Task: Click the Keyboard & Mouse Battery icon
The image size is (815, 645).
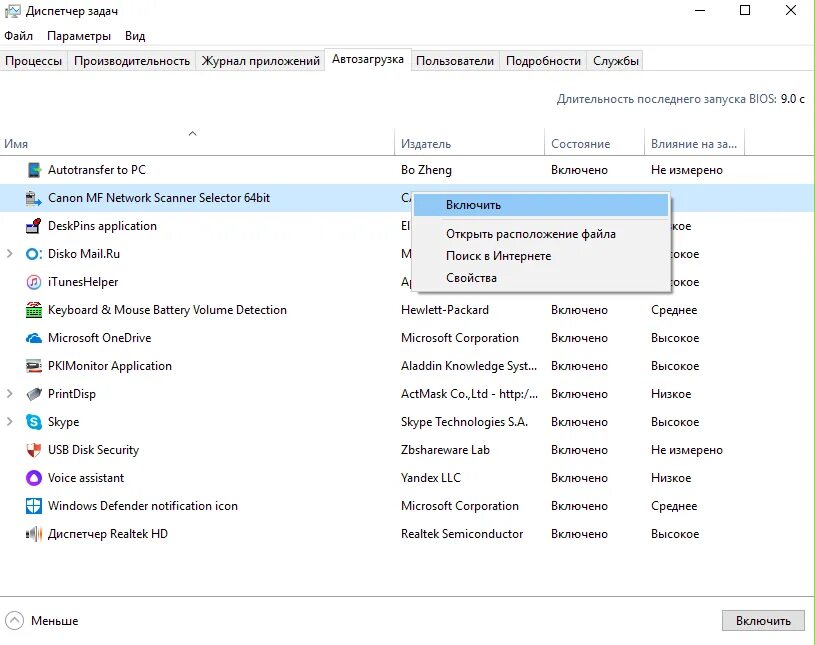Action: [34, 310]
